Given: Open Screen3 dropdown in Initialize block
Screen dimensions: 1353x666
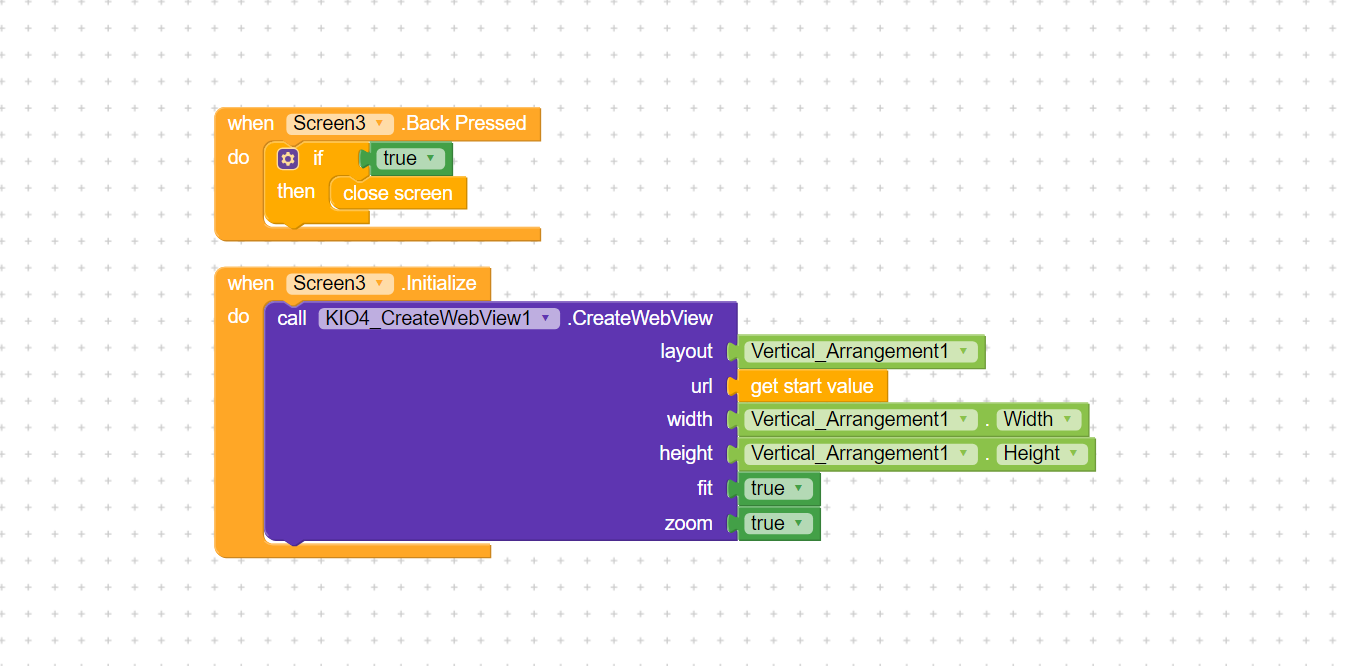Looking at the screenshot, I should 340,284.
